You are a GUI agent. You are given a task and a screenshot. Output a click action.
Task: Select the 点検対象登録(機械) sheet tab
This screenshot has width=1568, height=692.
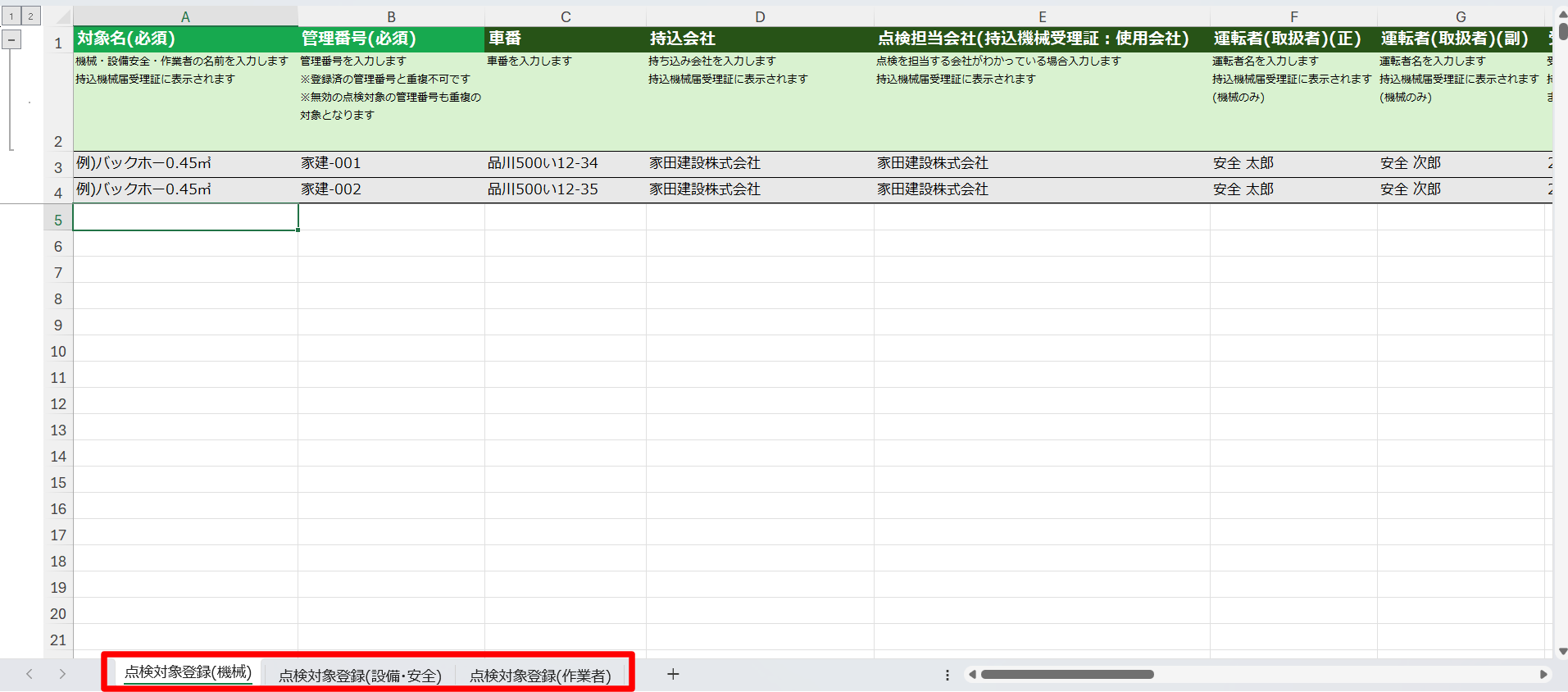(x=188, y=672)
